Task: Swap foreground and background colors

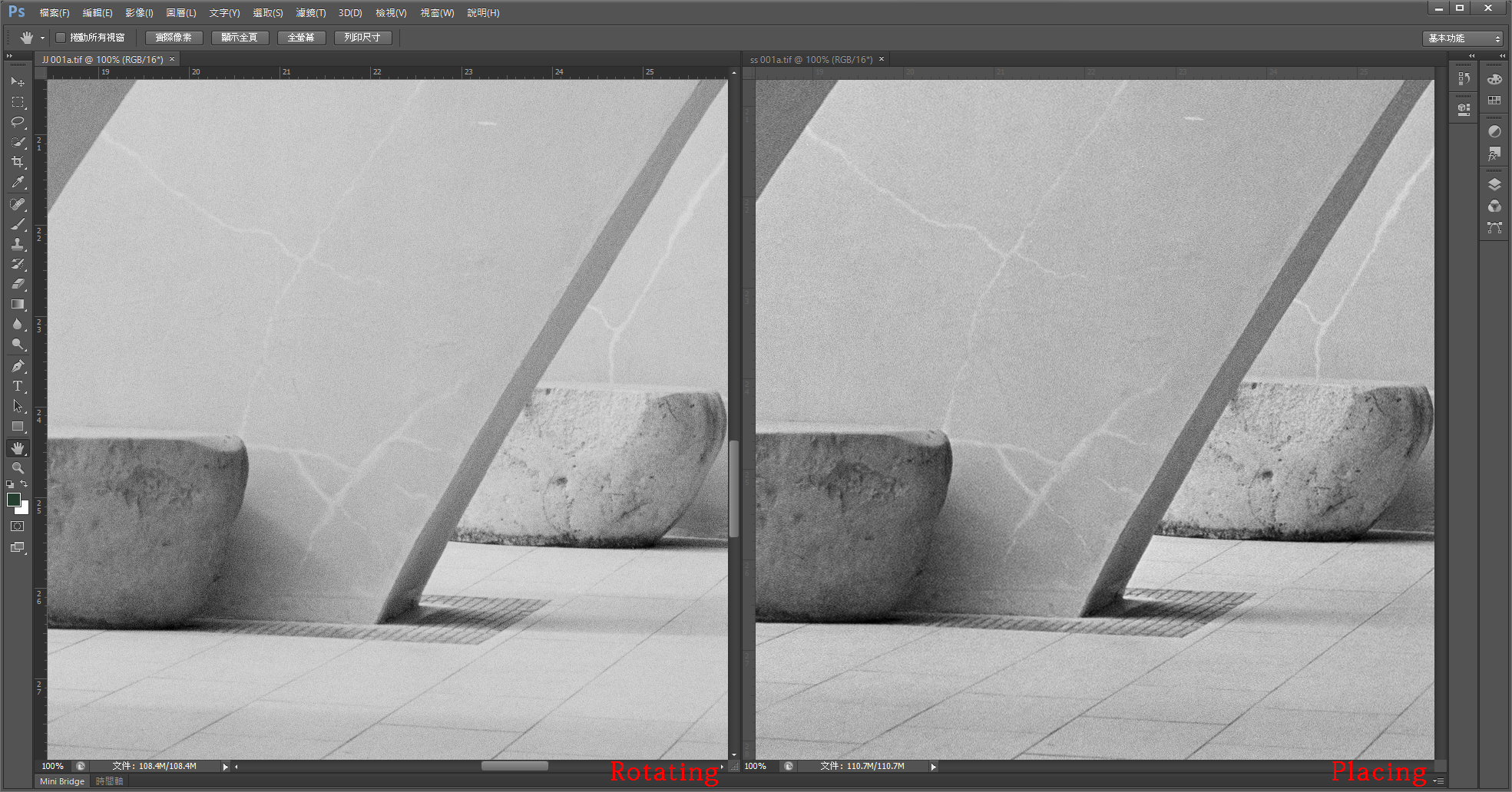Action: point(25,483)
